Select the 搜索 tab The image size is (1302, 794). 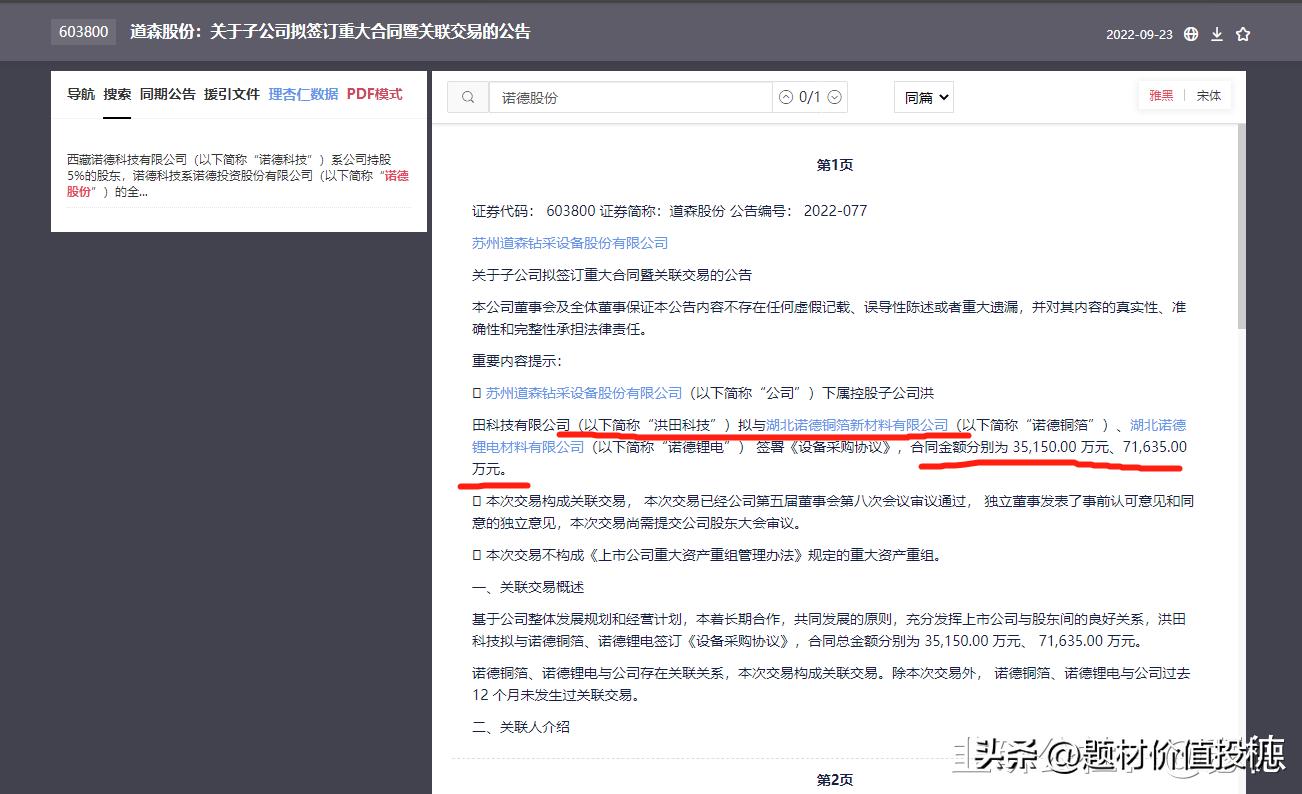coord(117,94)
